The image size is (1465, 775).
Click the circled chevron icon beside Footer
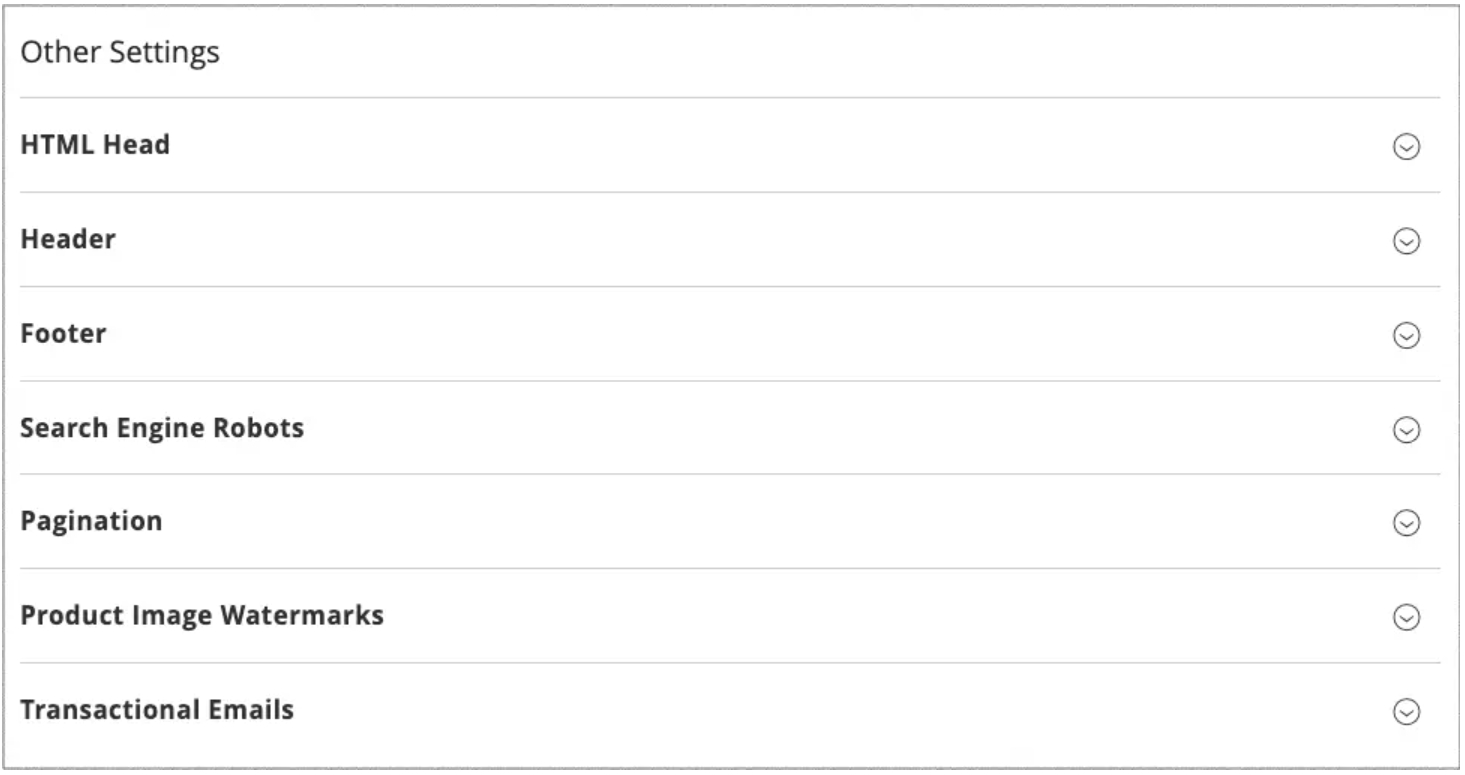click(1407, 335)
